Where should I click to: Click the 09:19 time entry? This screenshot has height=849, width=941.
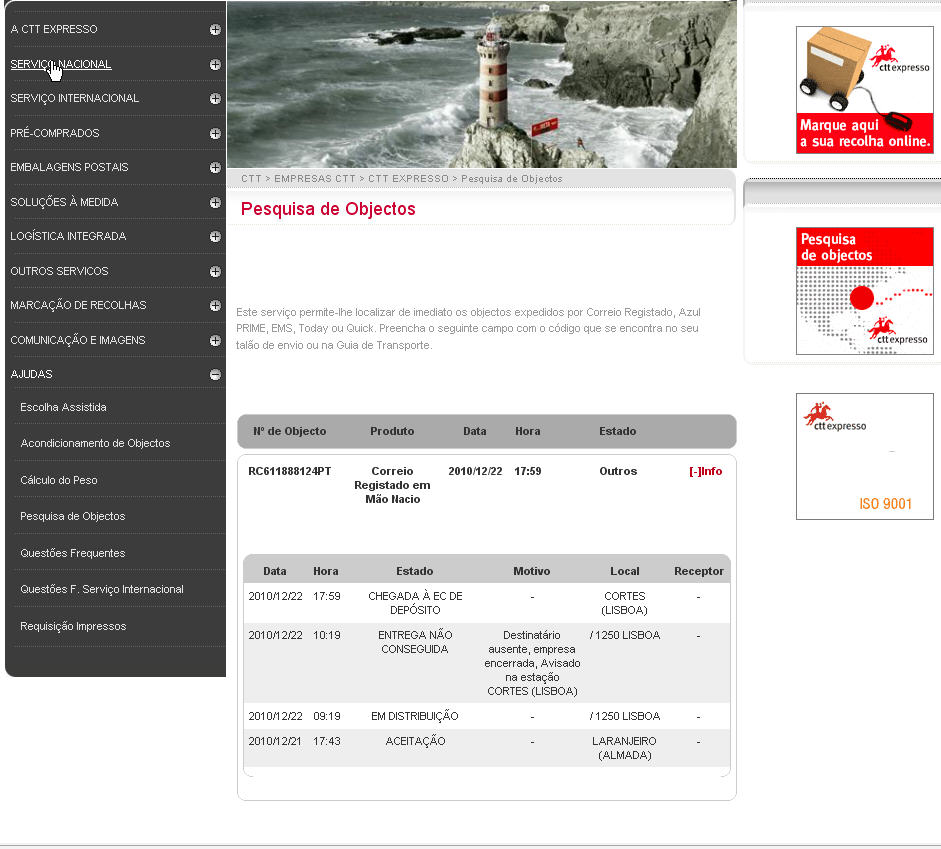pyautogui.click(x=326, y=716)
